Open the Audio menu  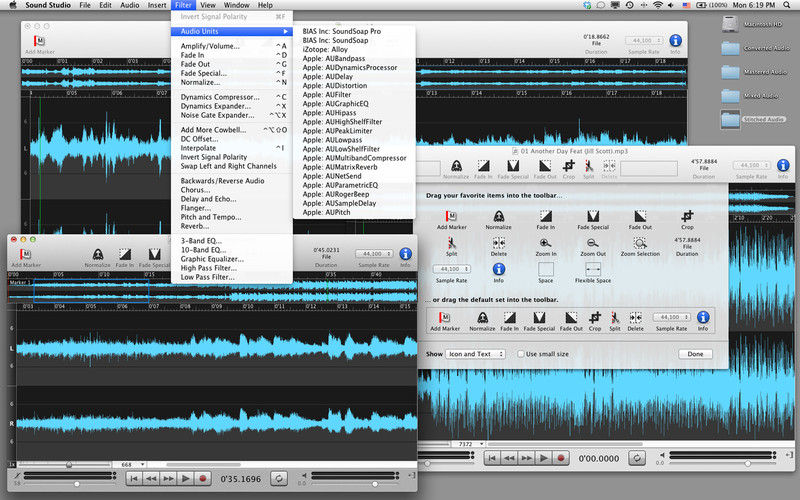(x=129, y=5)
